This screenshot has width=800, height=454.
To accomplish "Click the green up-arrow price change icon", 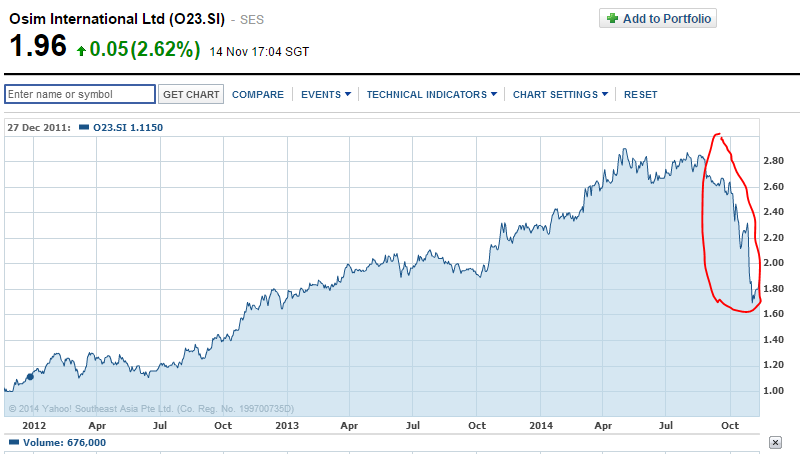I will (x=81, y=51).
